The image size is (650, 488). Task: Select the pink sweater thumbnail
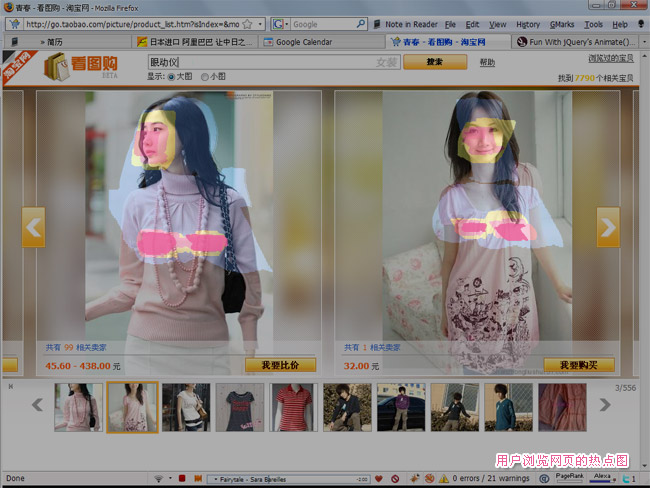(x=78, y=407)
